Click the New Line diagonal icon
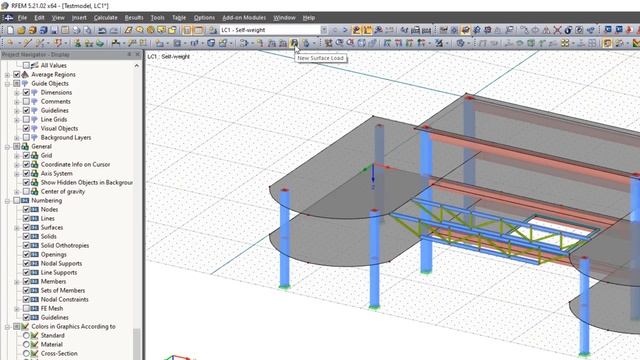 coord(27,43)
